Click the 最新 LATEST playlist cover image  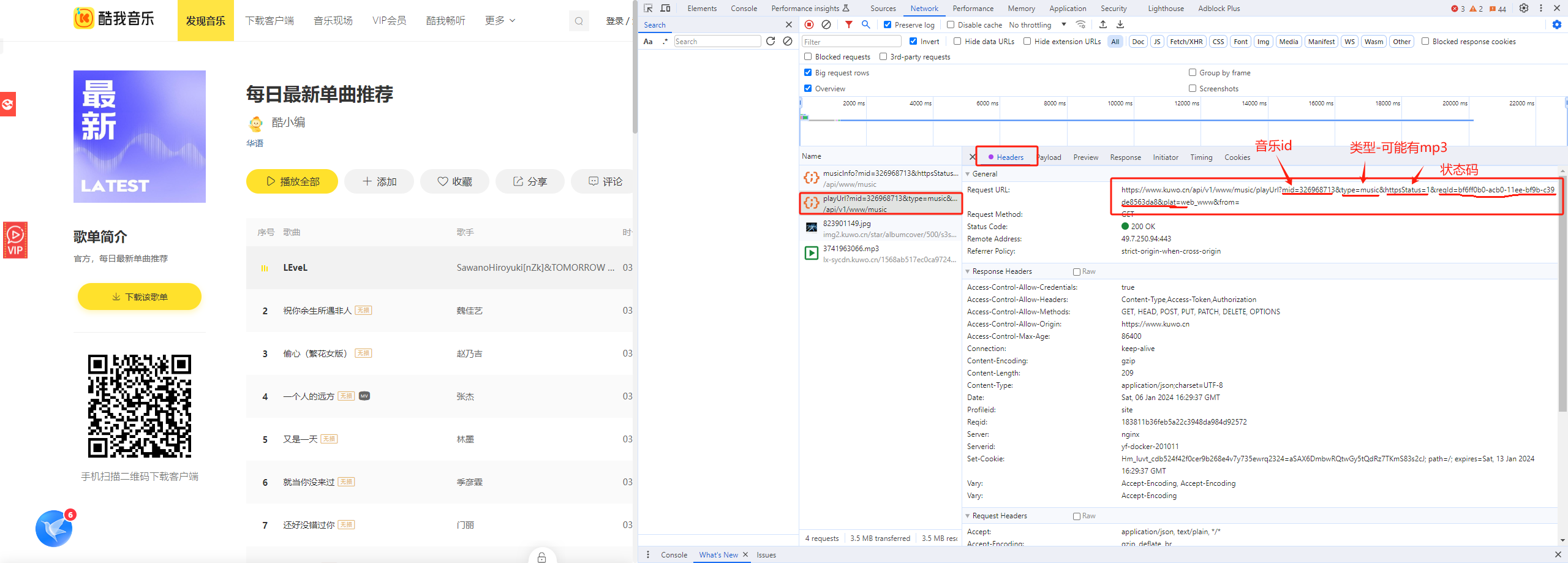[x=140, y=137]
